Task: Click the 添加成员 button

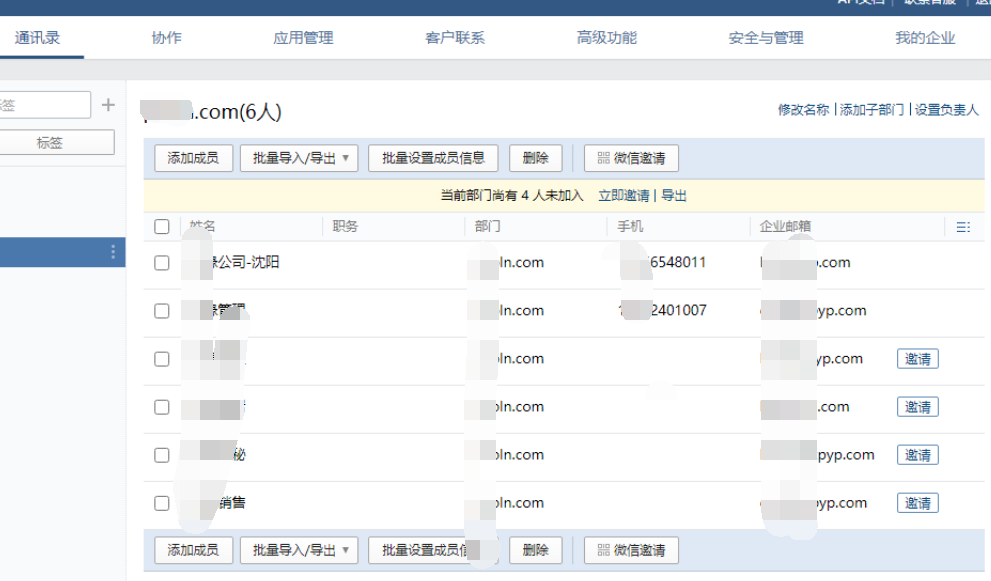Action: 192,157
